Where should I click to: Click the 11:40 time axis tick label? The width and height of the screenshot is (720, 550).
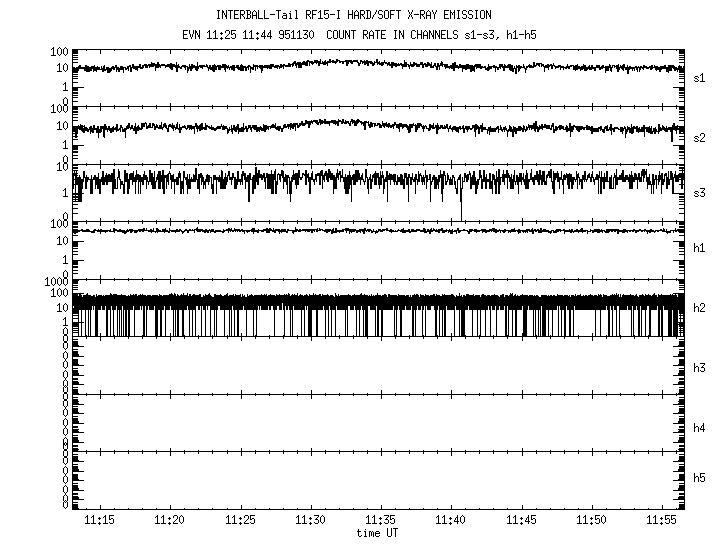pos(451,521)
